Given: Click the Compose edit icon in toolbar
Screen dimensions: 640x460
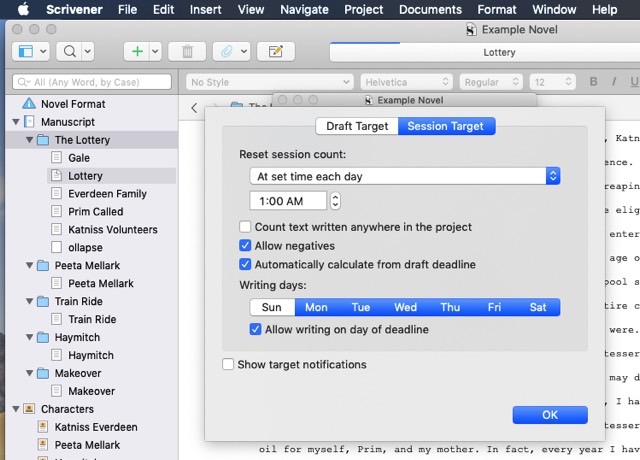Looking at the screenshot, I should point(276,51).
